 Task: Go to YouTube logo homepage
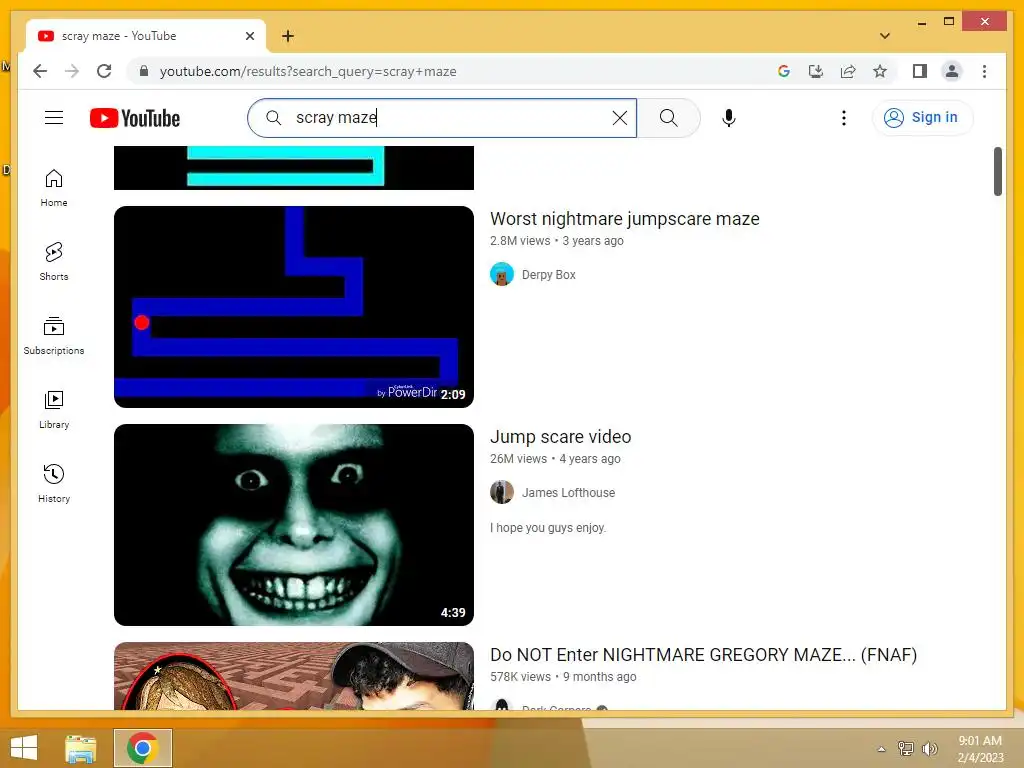[x=135, y=118]
